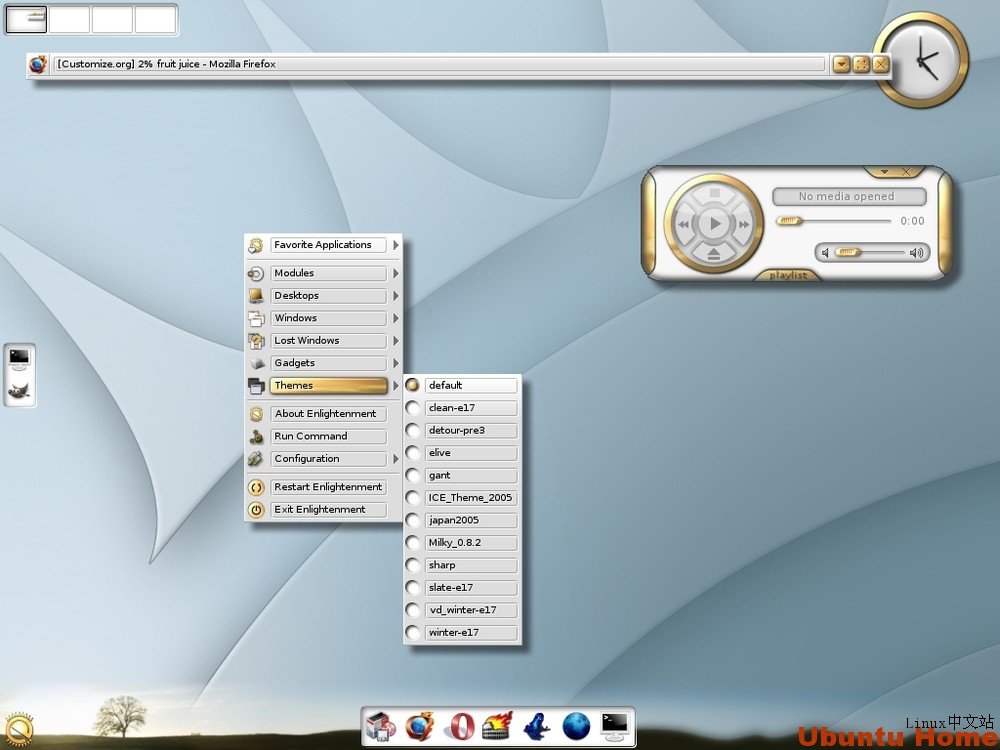Open the playlist tab on the media player
Image resolution: width=1000 pixels, height=750 pixels.
(x=788, y=274)
